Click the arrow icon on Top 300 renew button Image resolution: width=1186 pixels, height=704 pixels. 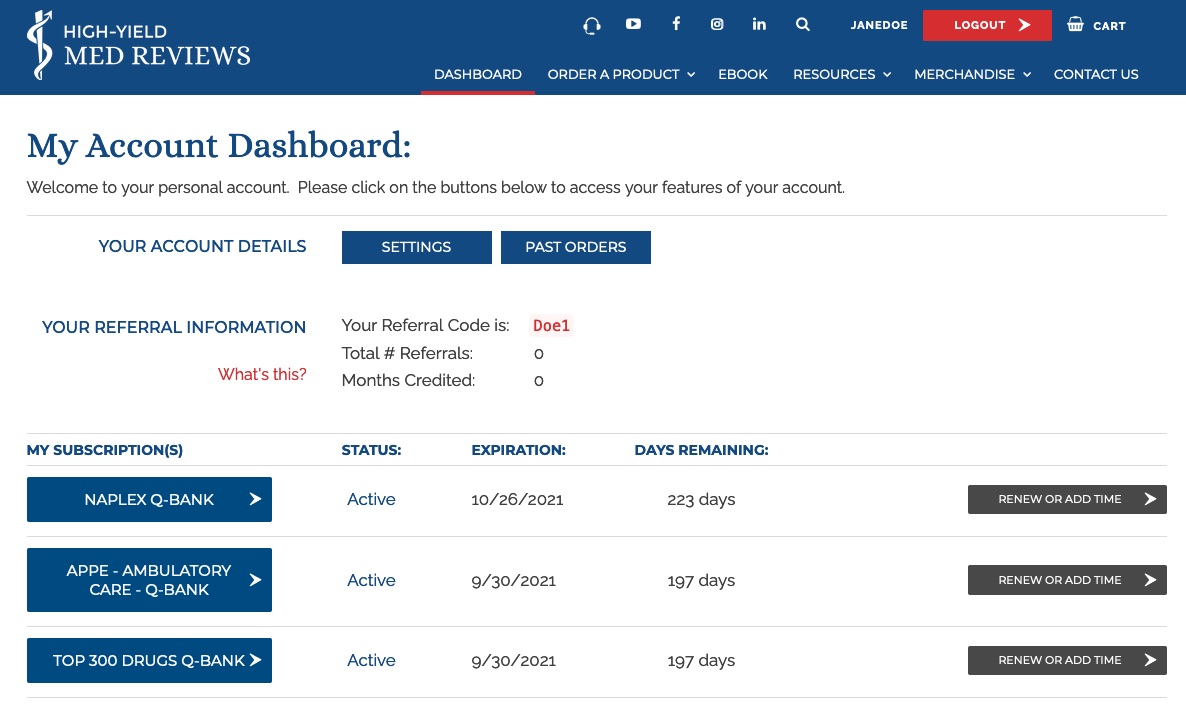[x=1150, y=660]
